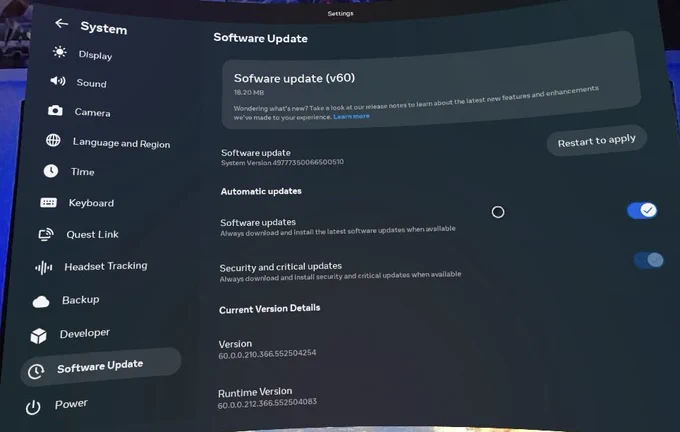Open Keyboard settings

91,203
